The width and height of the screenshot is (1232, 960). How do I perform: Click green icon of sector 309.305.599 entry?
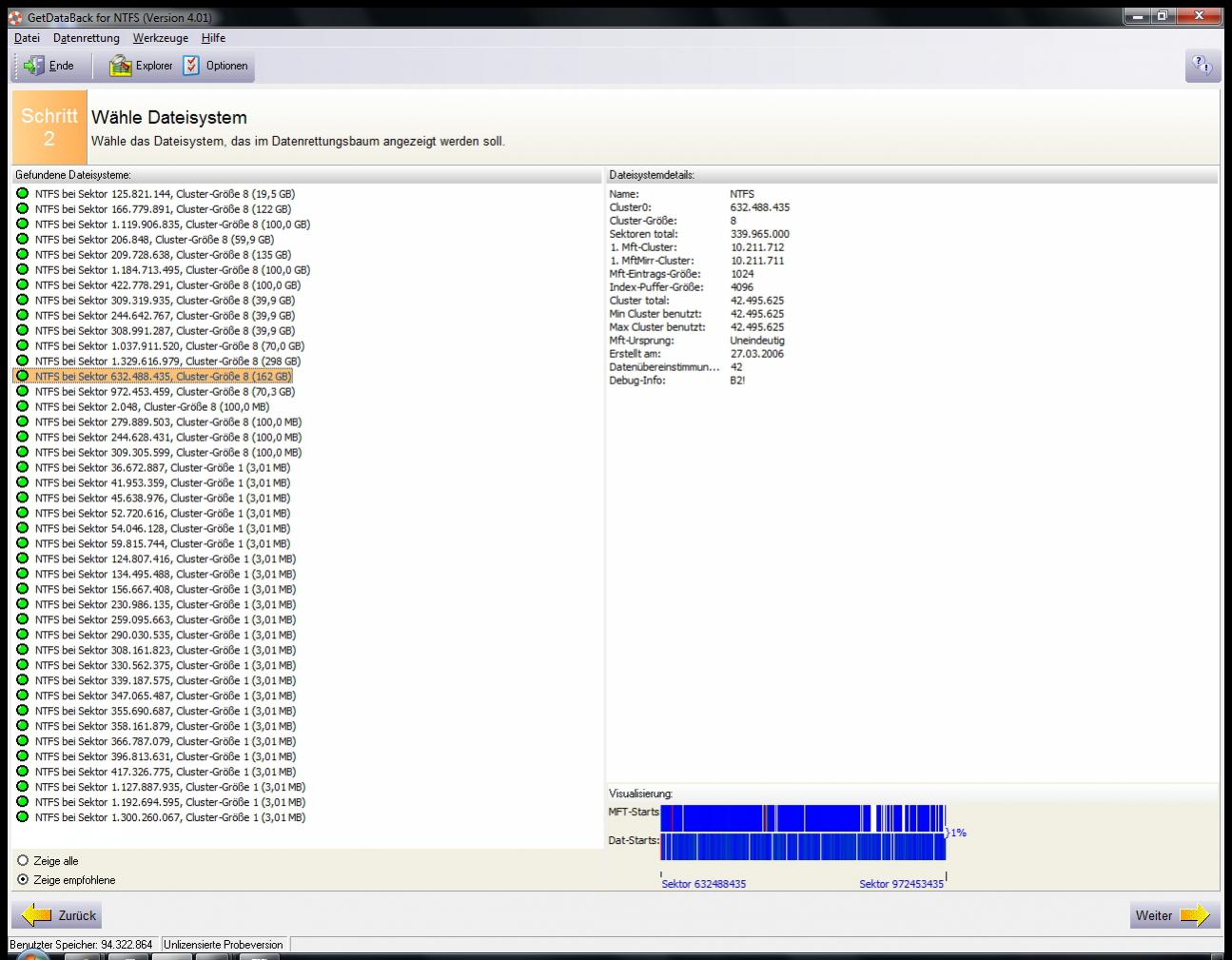[x=23, y=453]
